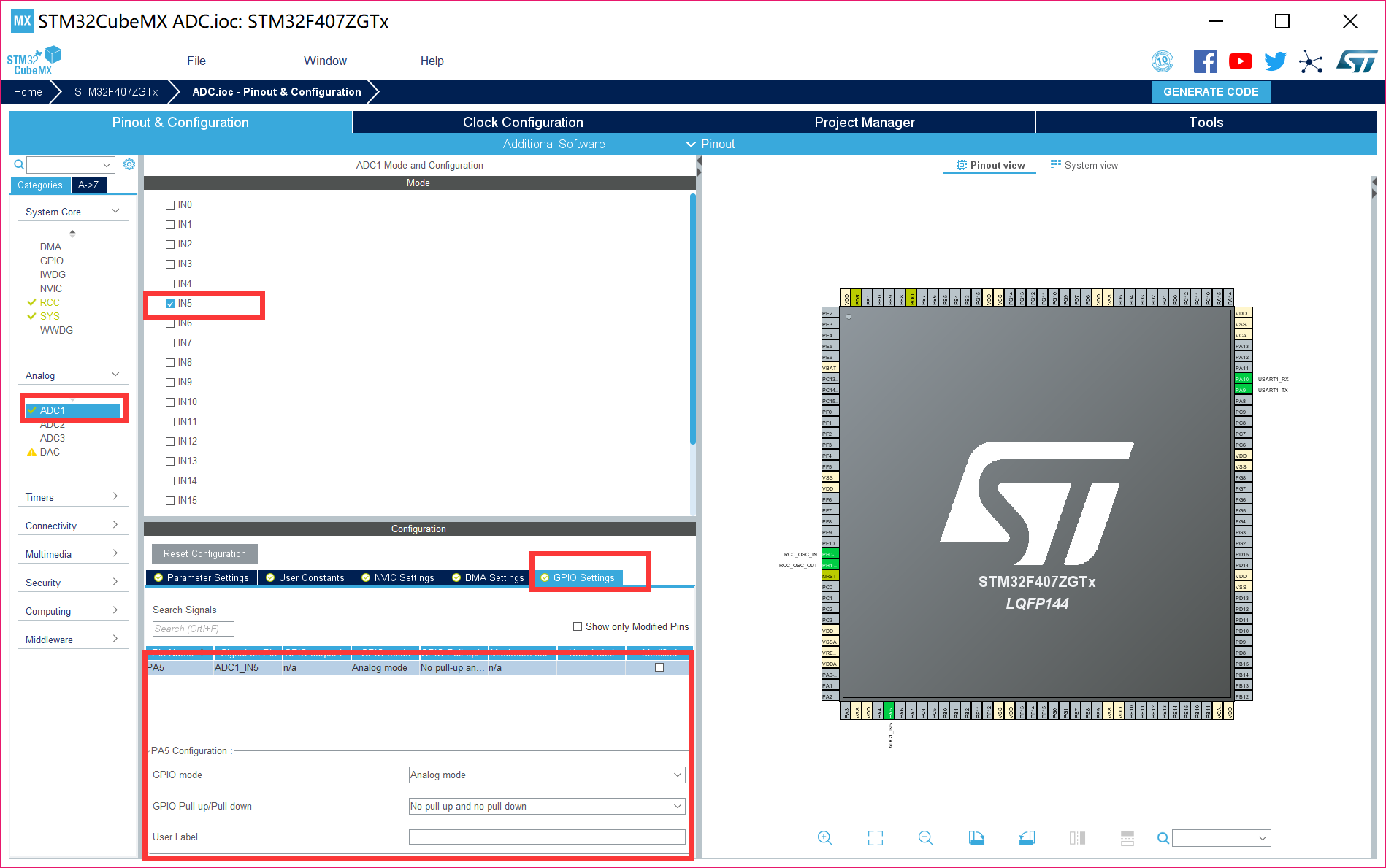Check Show only Modified Pins
Screen dimensions: 1386x868
coord(576,626)
